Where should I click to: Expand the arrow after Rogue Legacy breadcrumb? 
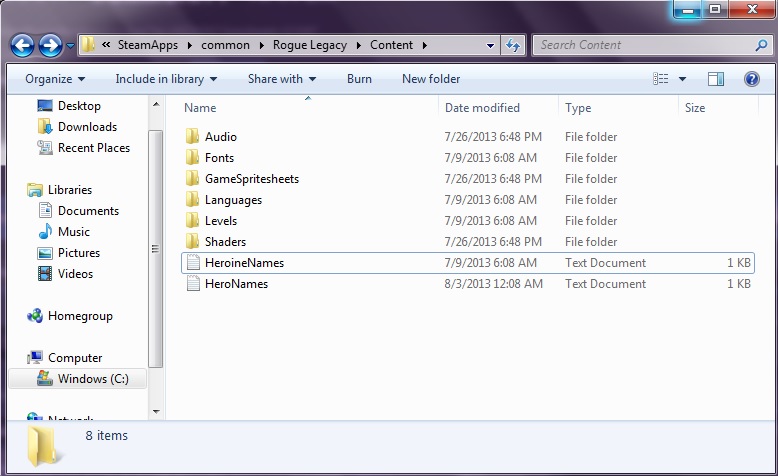point(358,45)
